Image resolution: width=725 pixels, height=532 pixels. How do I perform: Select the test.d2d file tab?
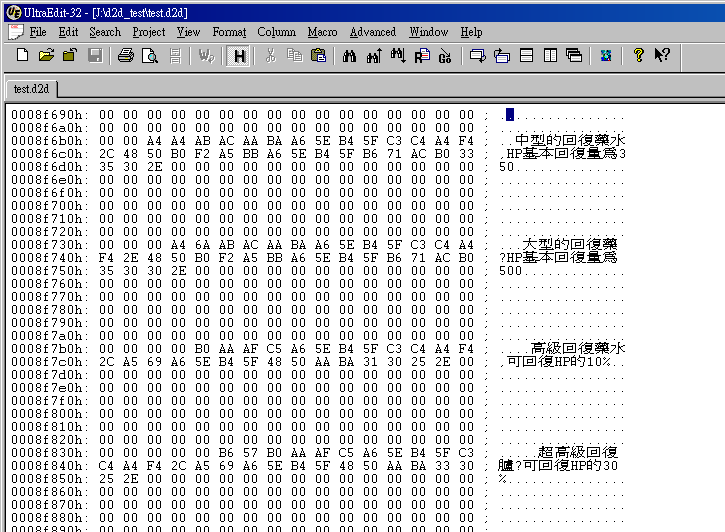pos(31,89)
